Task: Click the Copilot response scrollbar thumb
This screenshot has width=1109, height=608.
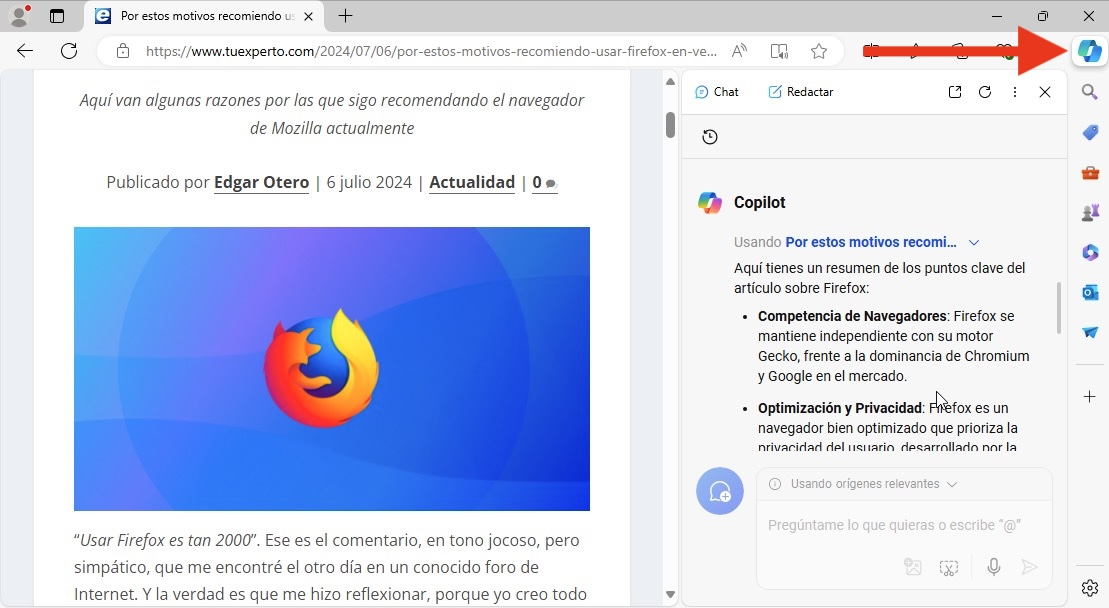Action: (1059, 308)
